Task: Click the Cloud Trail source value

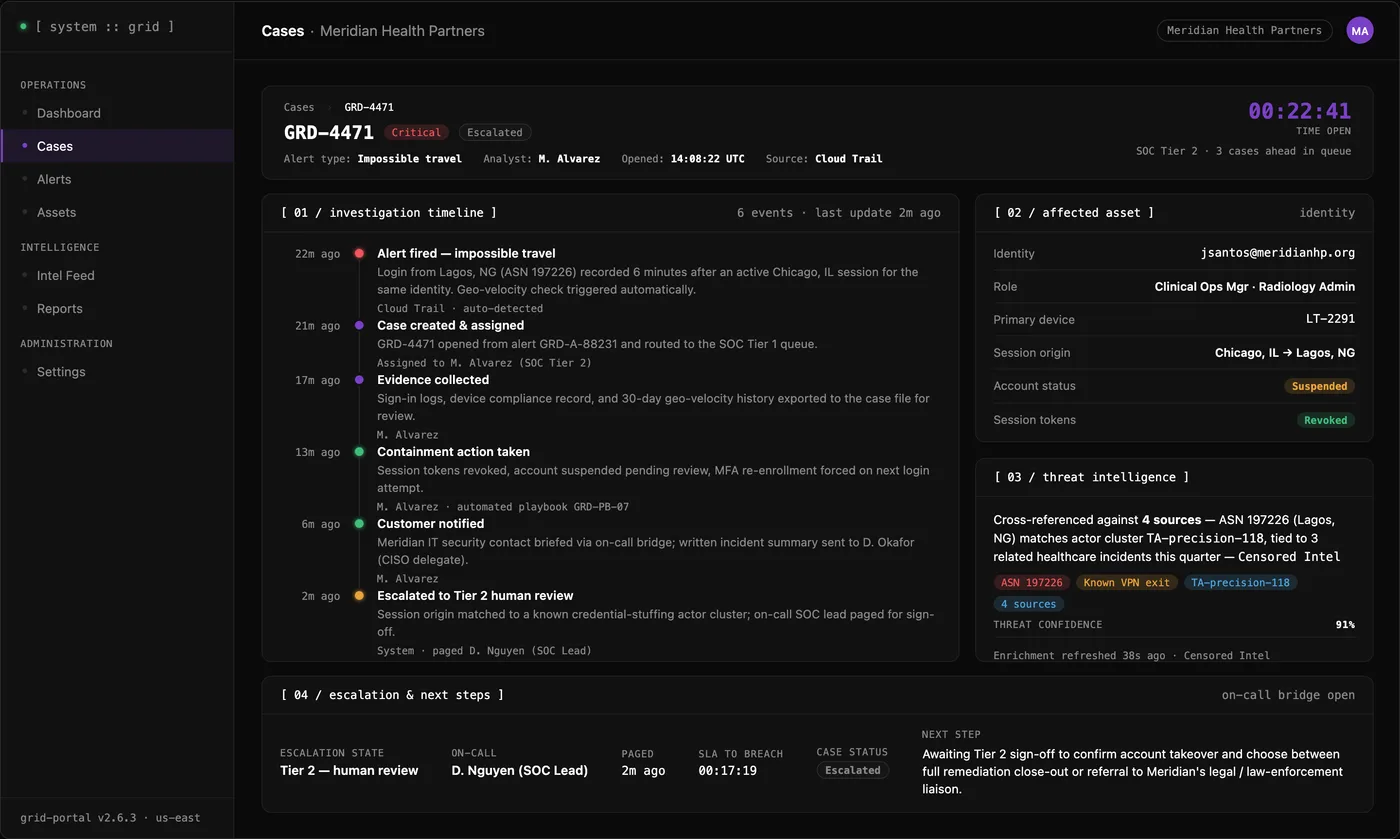Action: click(849, 159)
